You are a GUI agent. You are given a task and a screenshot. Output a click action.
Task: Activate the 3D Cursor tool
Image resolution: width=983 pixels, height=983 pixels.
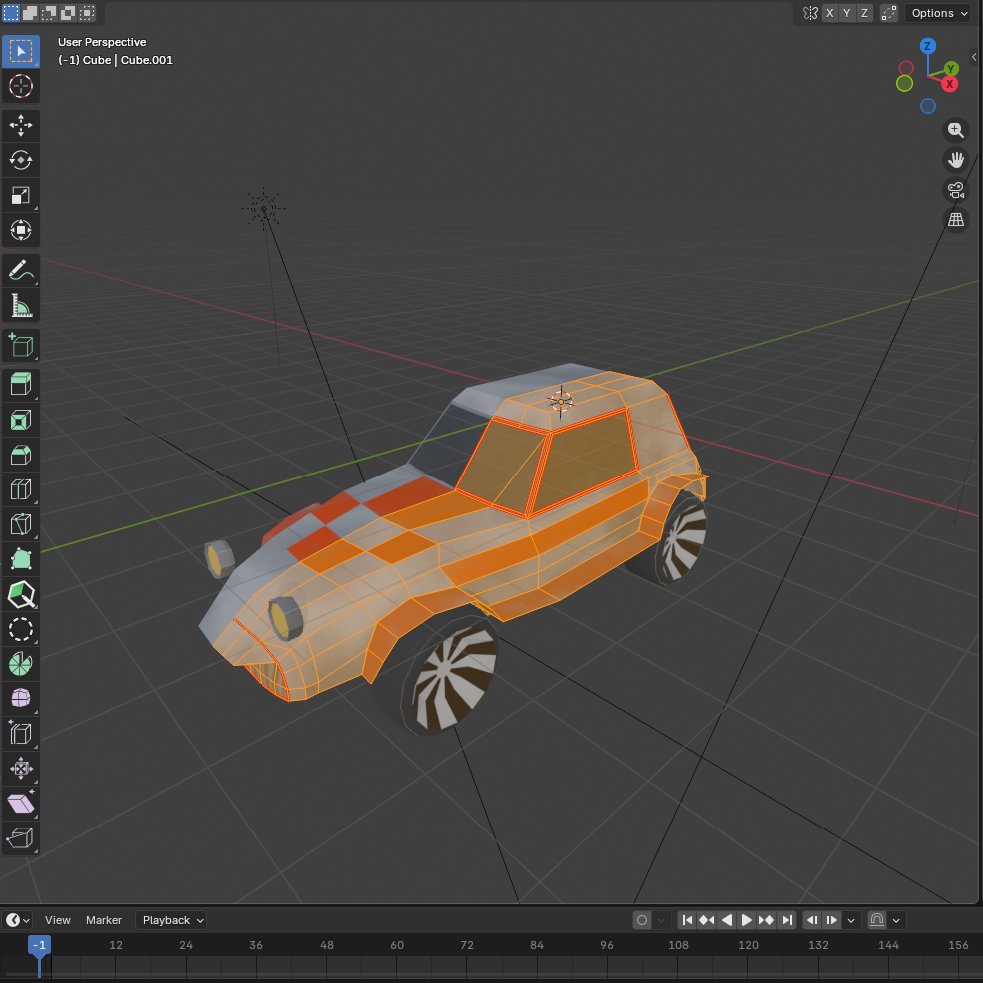click(20, 87)
